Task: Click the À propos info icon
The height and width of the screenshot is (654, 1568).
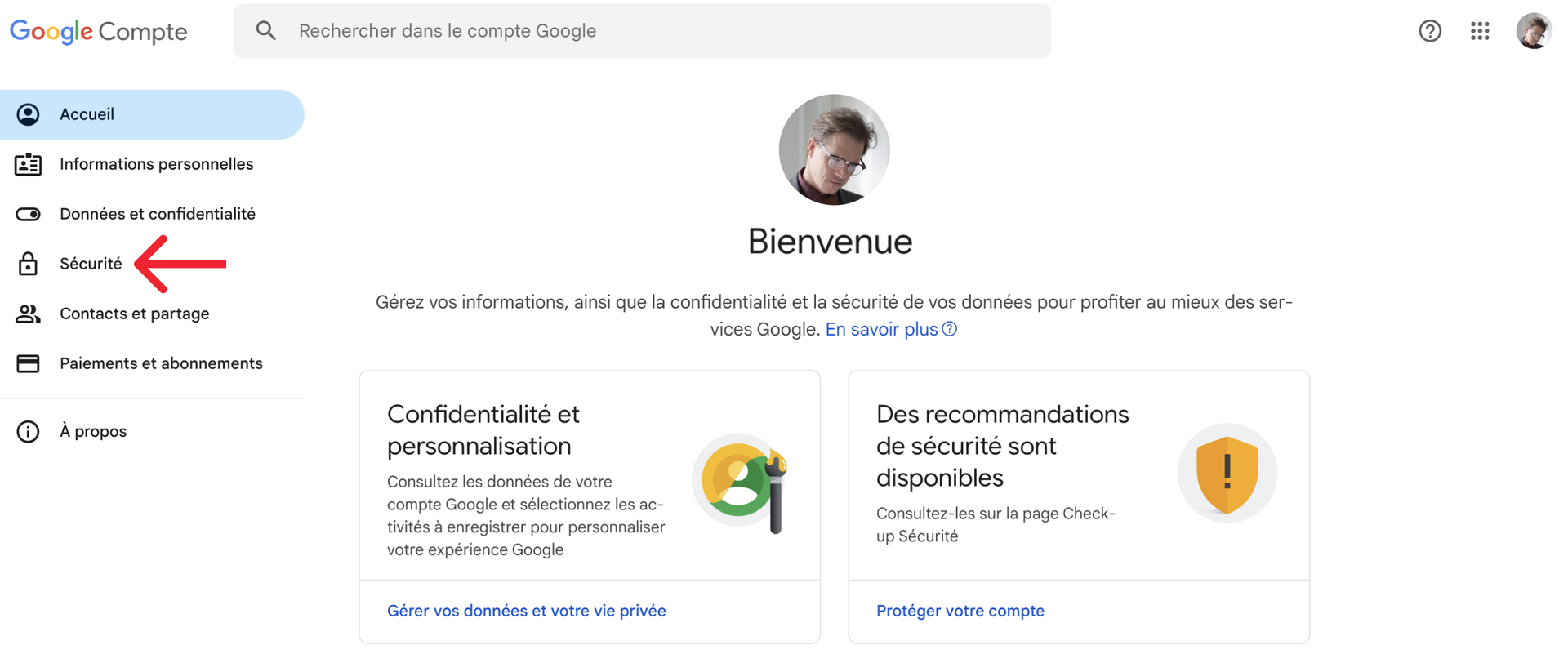Action: (28, 431)
